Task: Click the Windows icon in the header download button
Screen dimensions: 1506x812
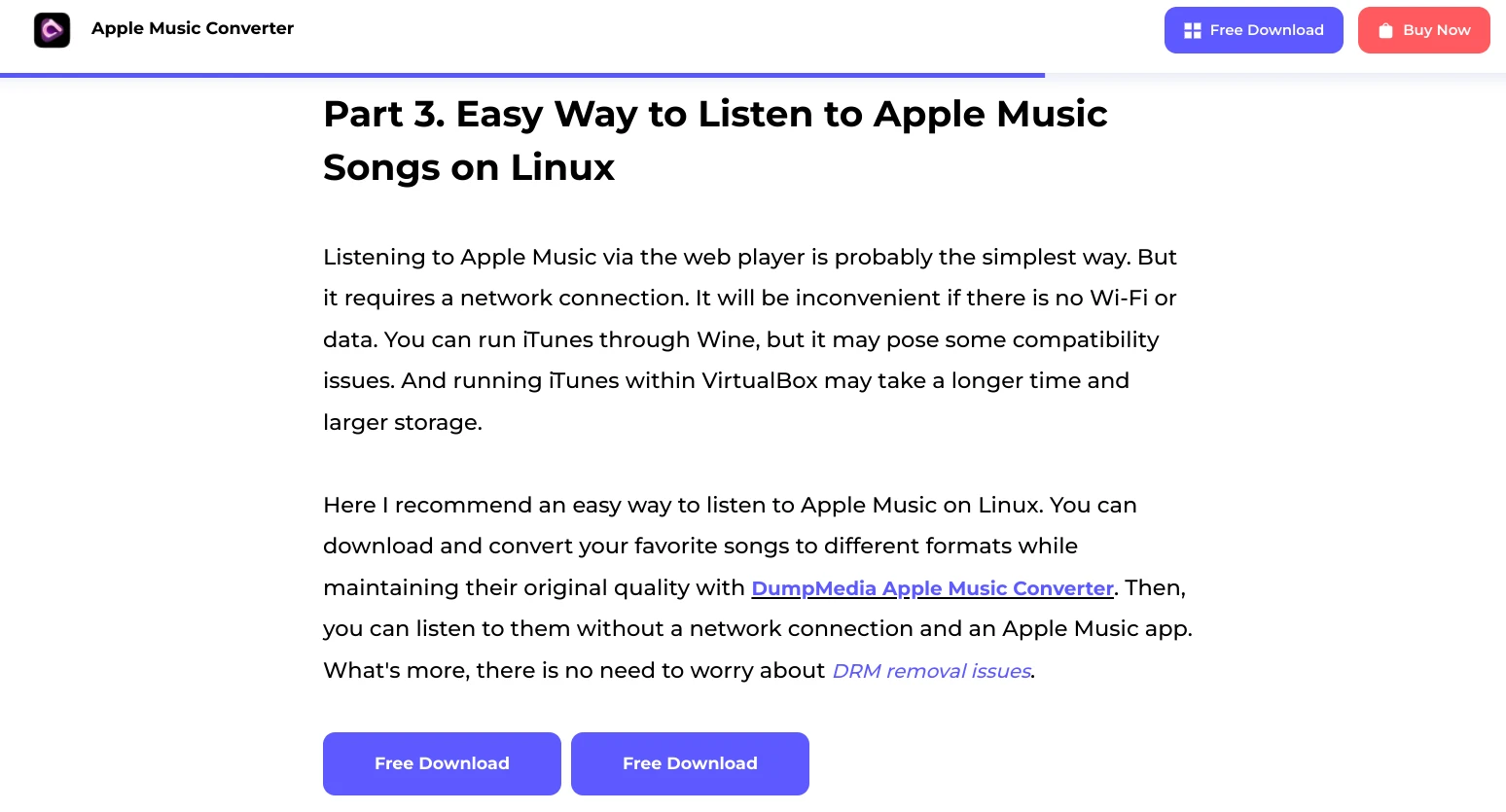Action: coord(1192,31)
